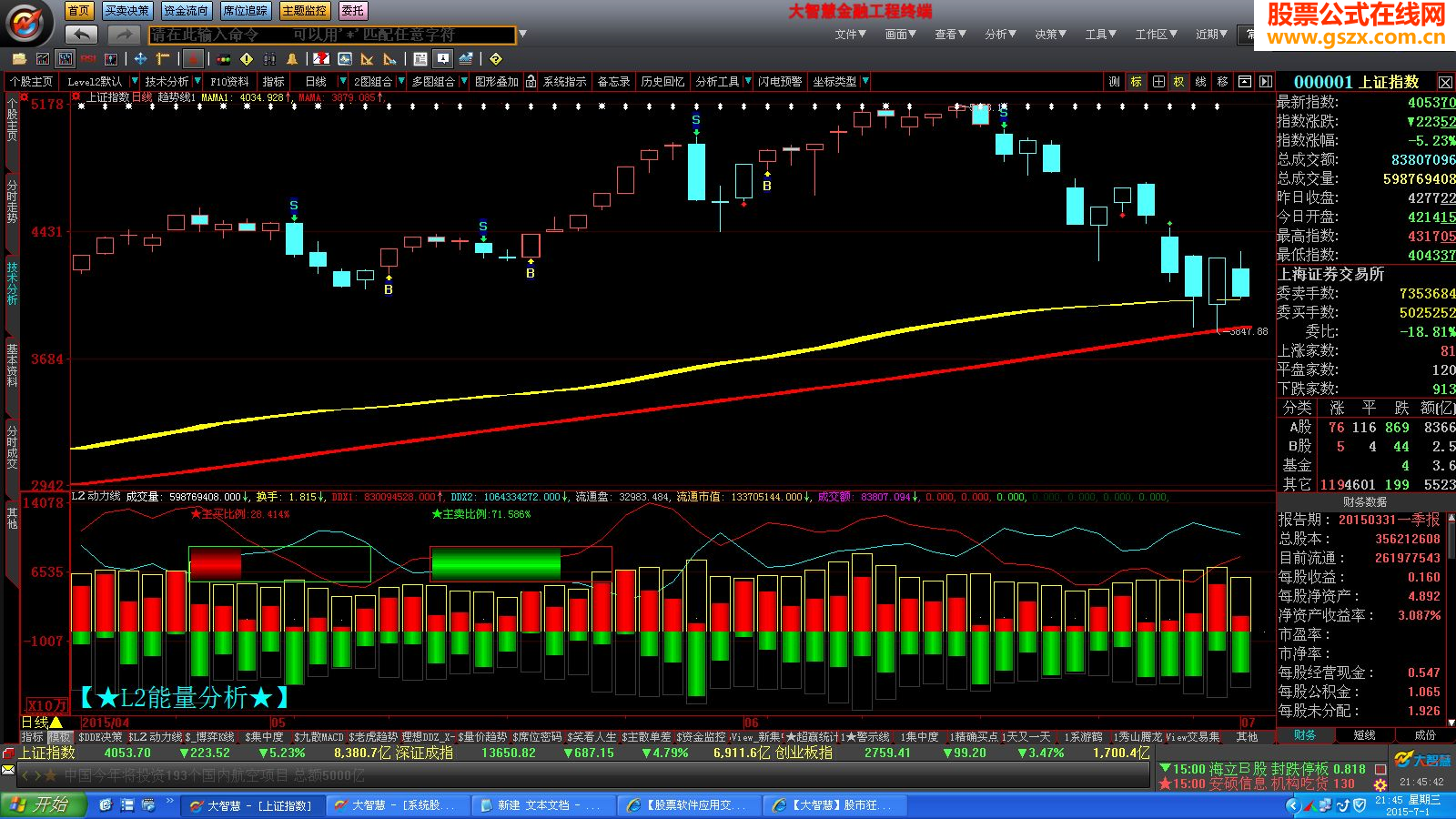Click the orange triangle ruler icon
Image resolution: width=1456 pixels, height=819 pixels.
tap(368, 59)
